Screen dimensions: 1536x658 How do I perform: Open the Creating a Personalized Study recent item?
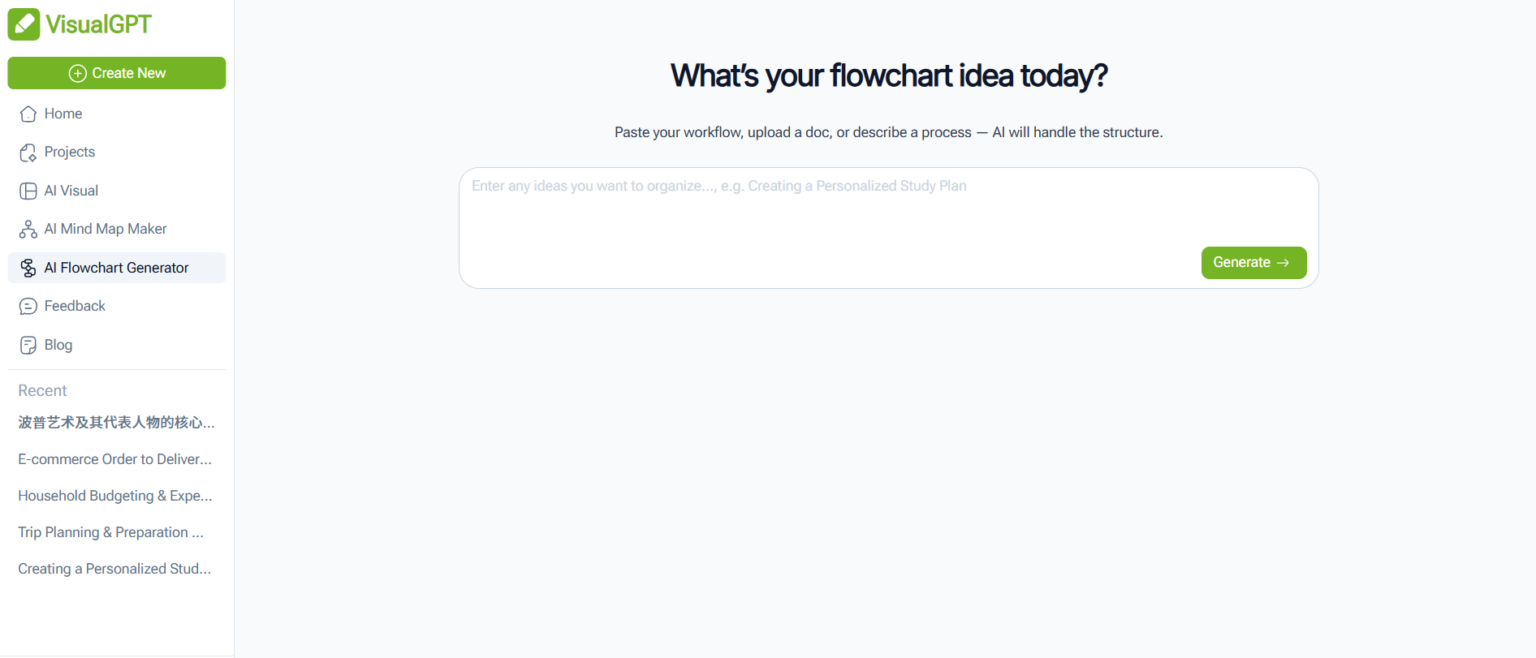point(114,568)
